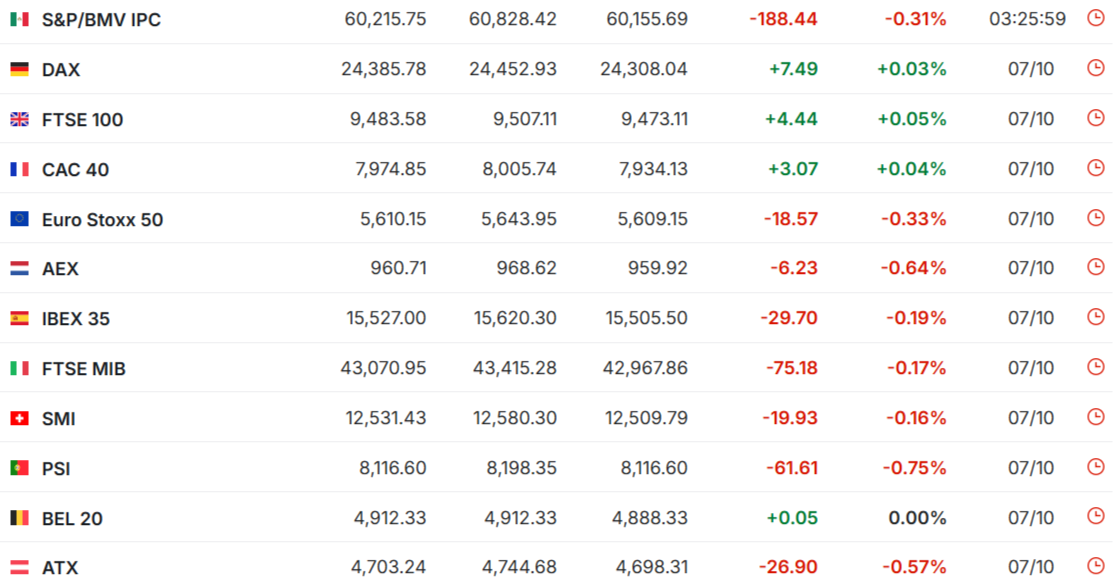Click the German flag icon beside DAX
Screen dimensions: 1115x588
click(19, 69)
